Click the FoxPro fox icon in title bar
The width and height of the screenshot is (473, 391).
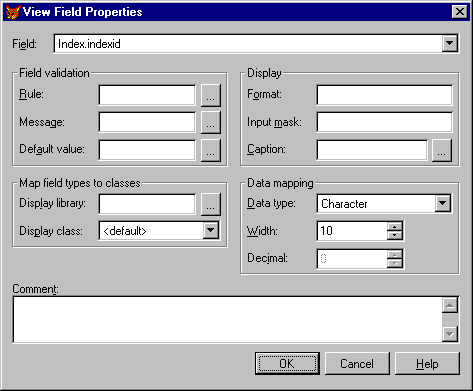(x=13, y=12)
